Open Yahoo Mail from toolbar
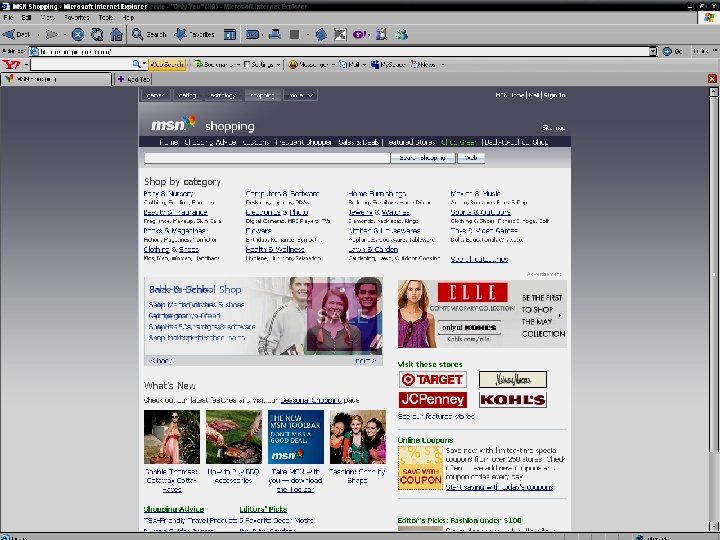 pyautogui.click(x=349, y=65)
